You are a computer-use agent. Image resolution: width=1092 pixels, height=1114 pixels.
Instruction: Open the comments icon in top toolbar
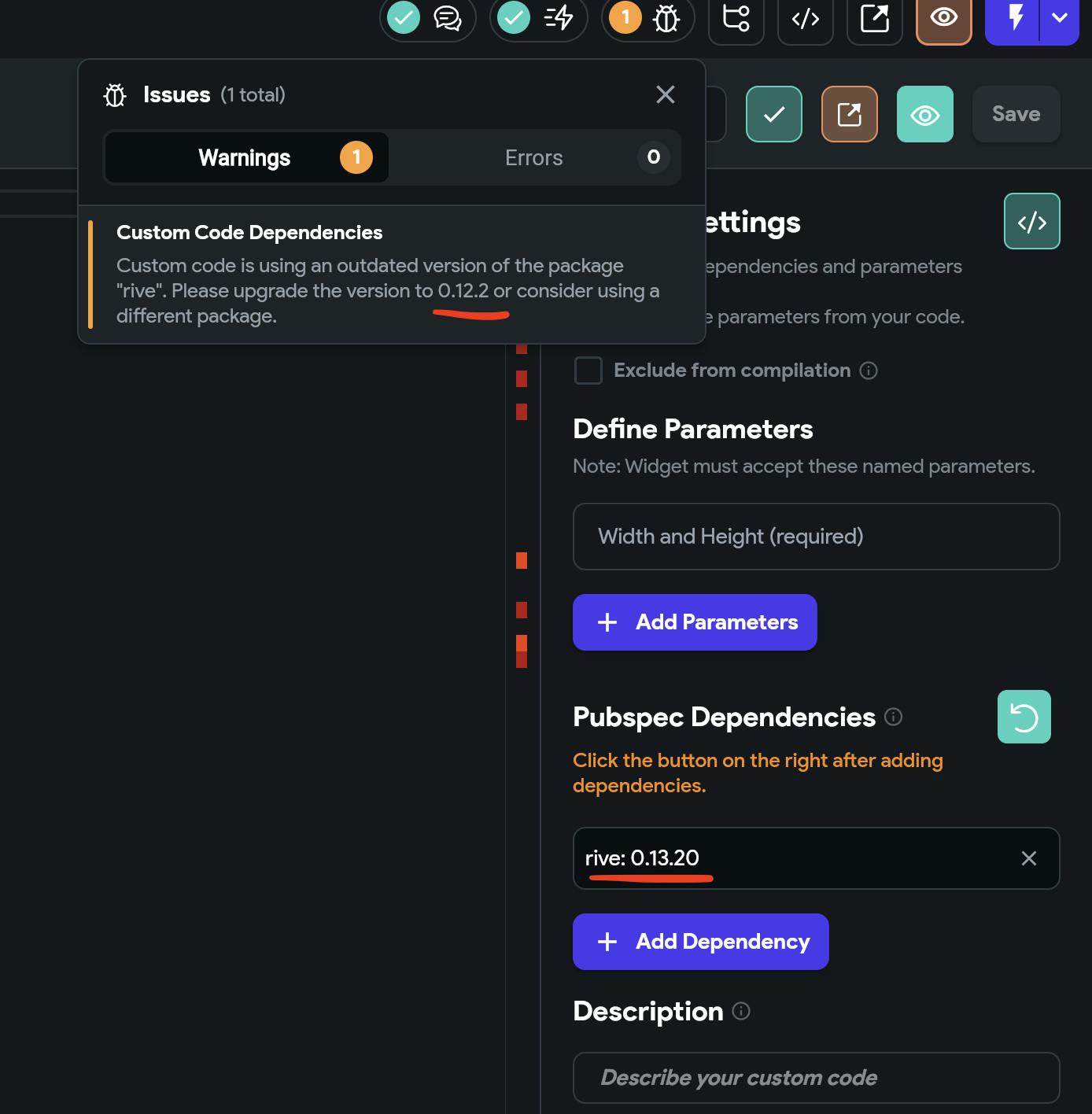coord(447,17)
